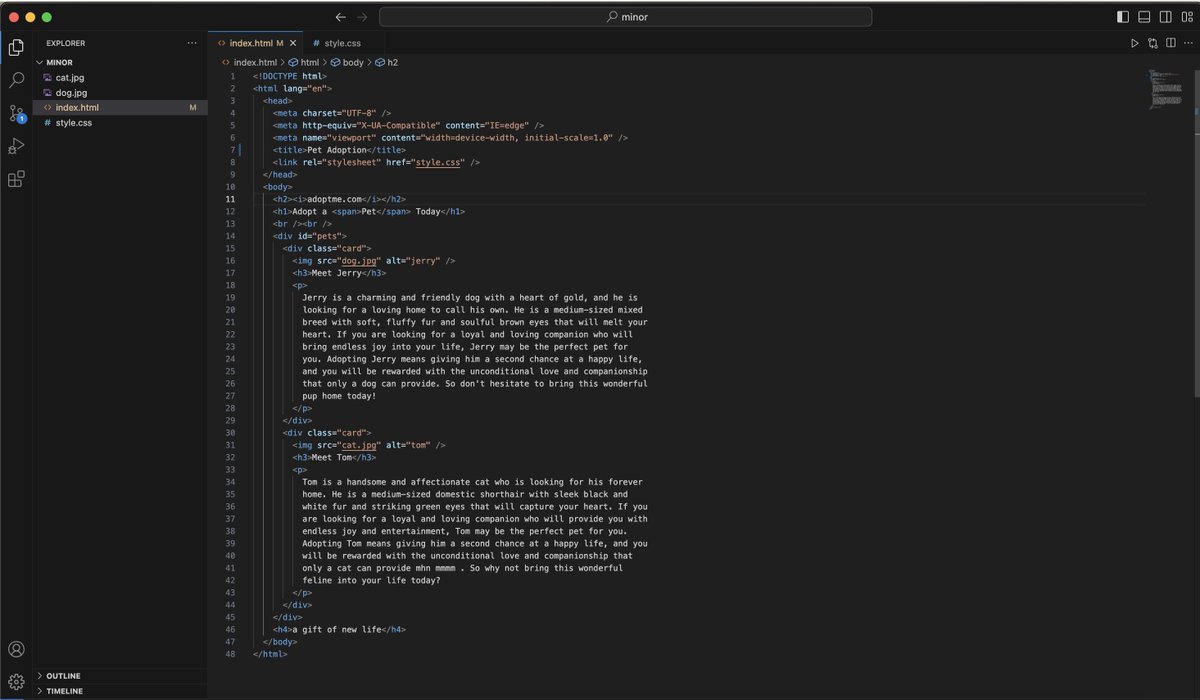Click the closing </html> tag line
Image resolution: width=1200 pixels, height=700 pixels.
270,654
